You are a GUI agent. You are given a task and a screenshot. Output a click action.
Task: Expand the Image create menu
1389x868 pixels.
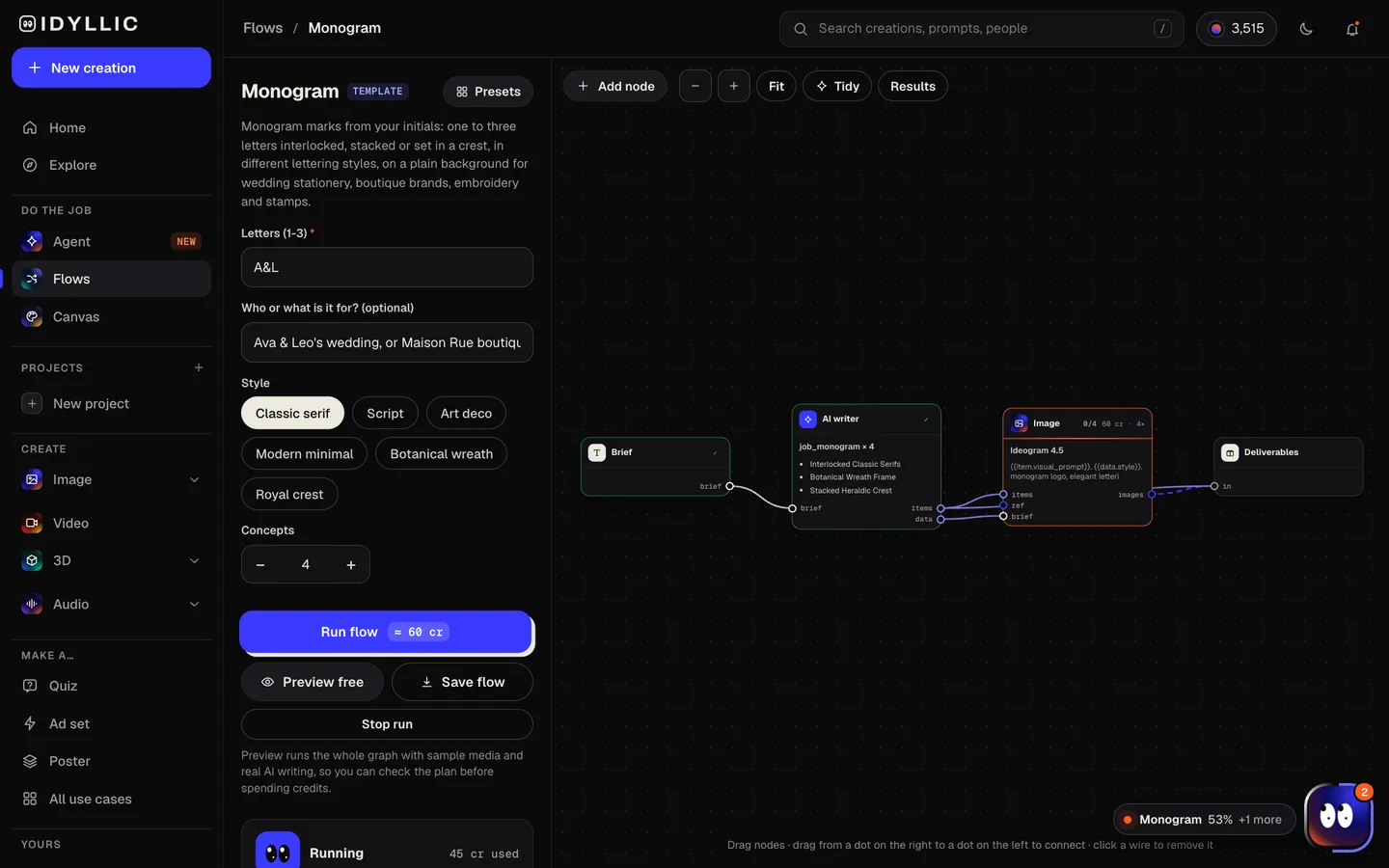[x=194, y=479]
